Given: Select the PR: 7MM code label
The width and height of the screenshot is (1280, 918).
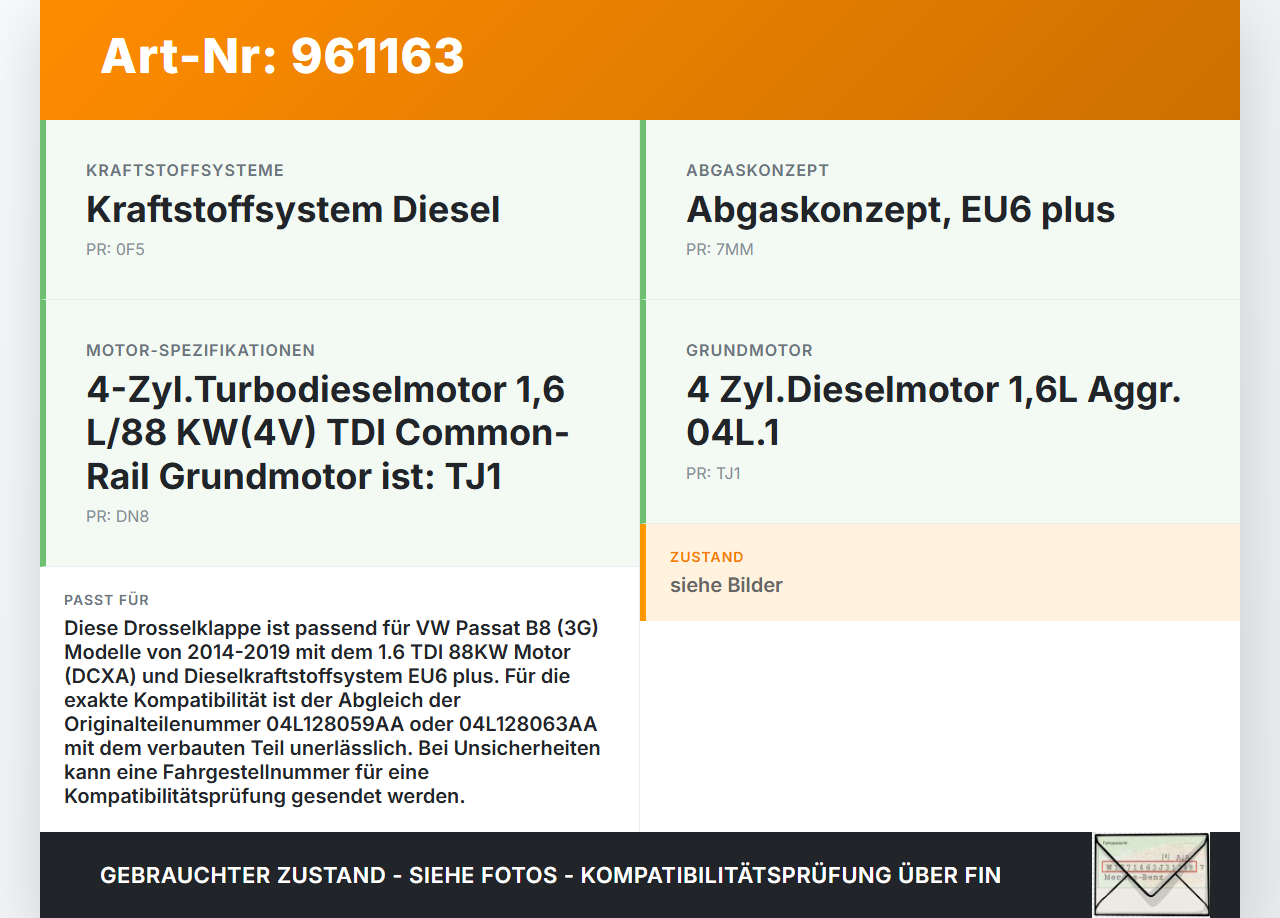Looking at the screenshot, I should [720, 249].
